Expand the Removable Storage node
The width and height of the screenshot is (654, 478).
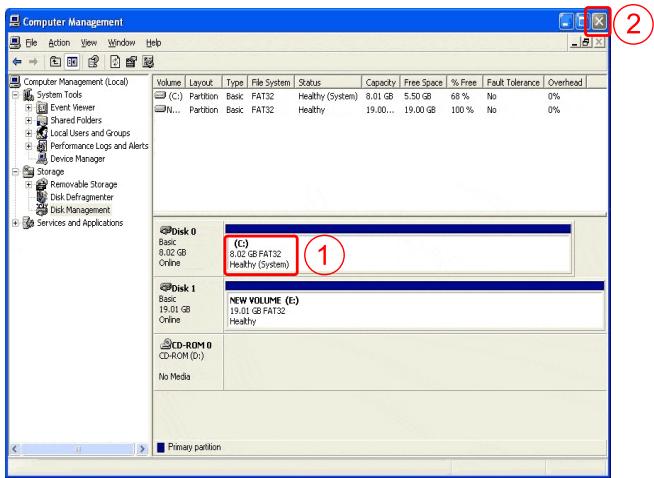point(29,184)
